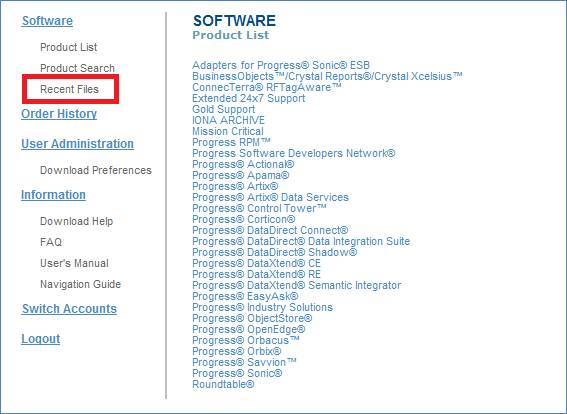567x414 pixels.
Task: Open Adapters for Progress Sonic ESB
Action: [281, 65]
